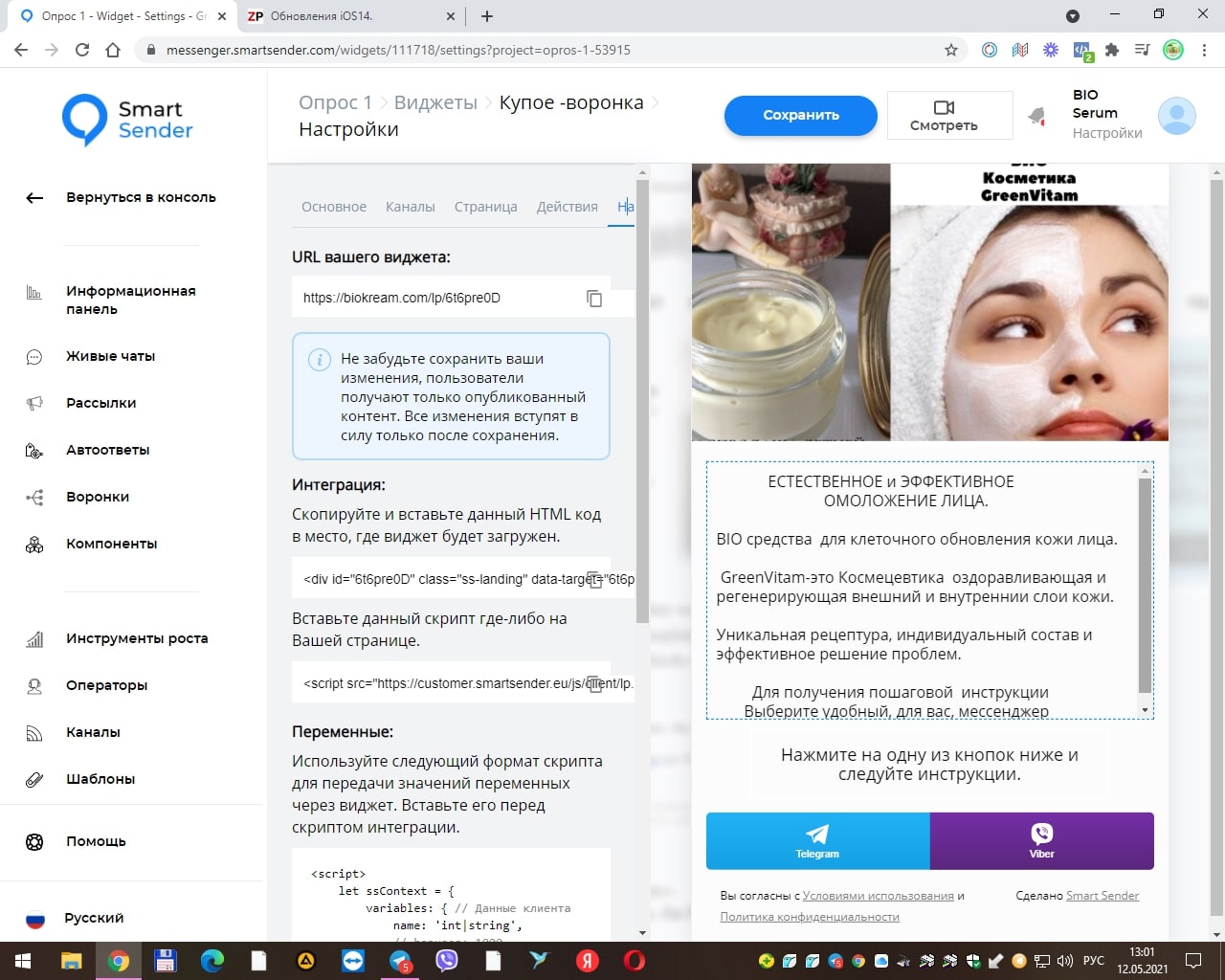Click the Компоненты icon in sidebar
Screen dimensions: 1225x980
click(34, 545)
